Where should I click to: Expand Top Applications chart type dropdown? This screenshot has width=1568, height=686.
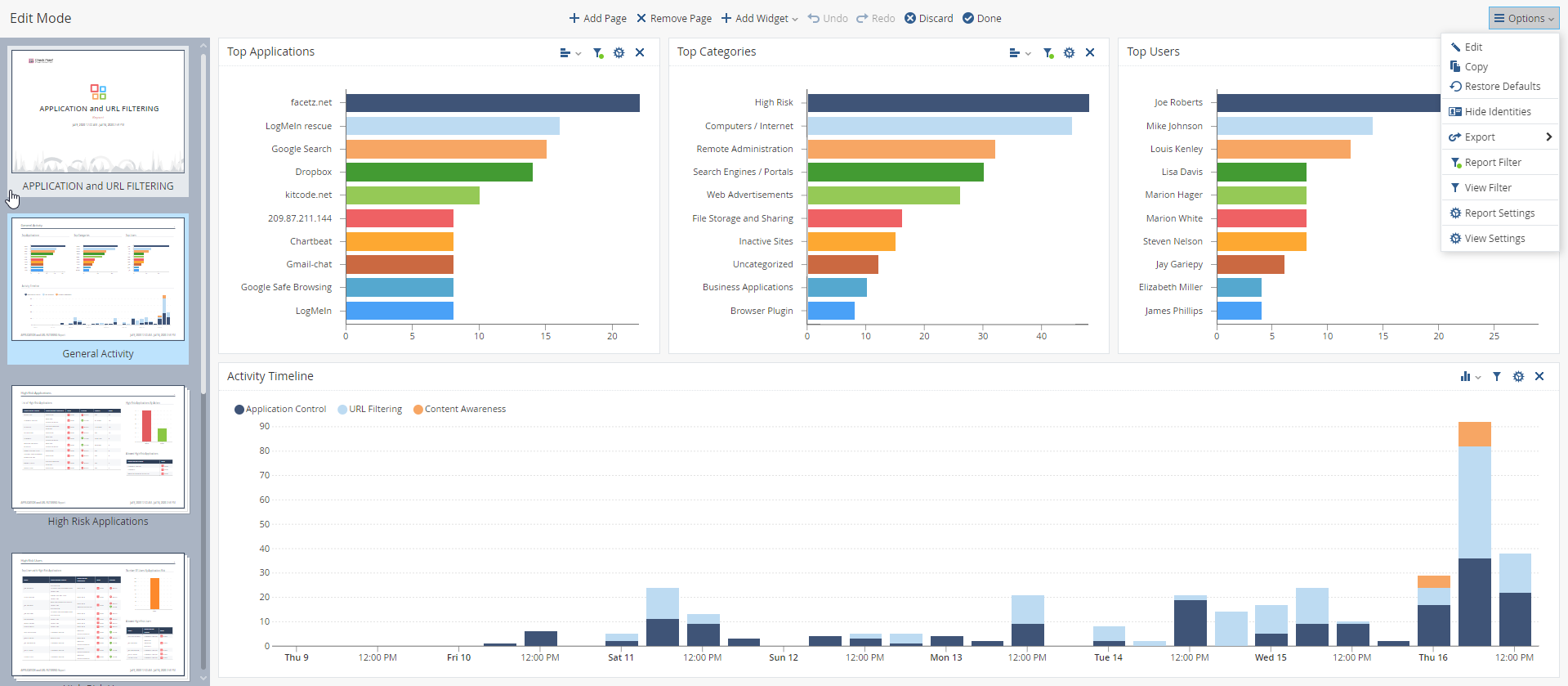[570, 52]
